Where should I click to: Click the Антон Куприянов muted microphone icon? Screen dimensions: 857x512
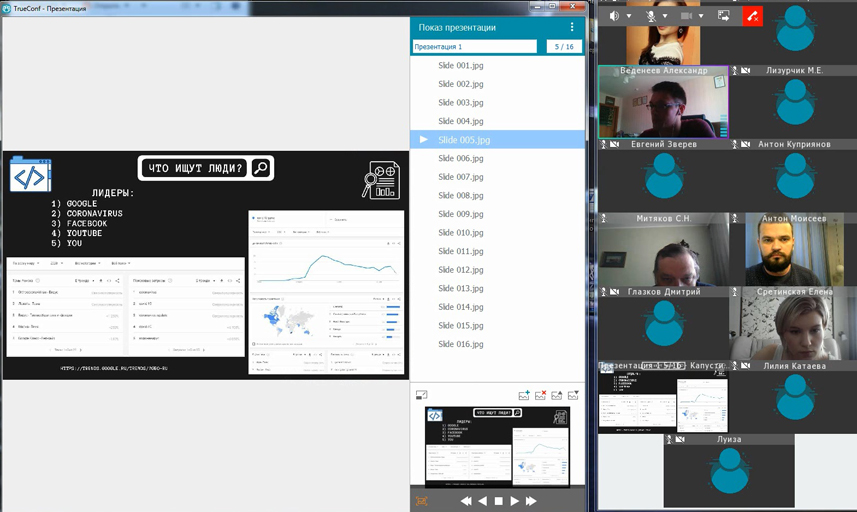tap(735, 144)
